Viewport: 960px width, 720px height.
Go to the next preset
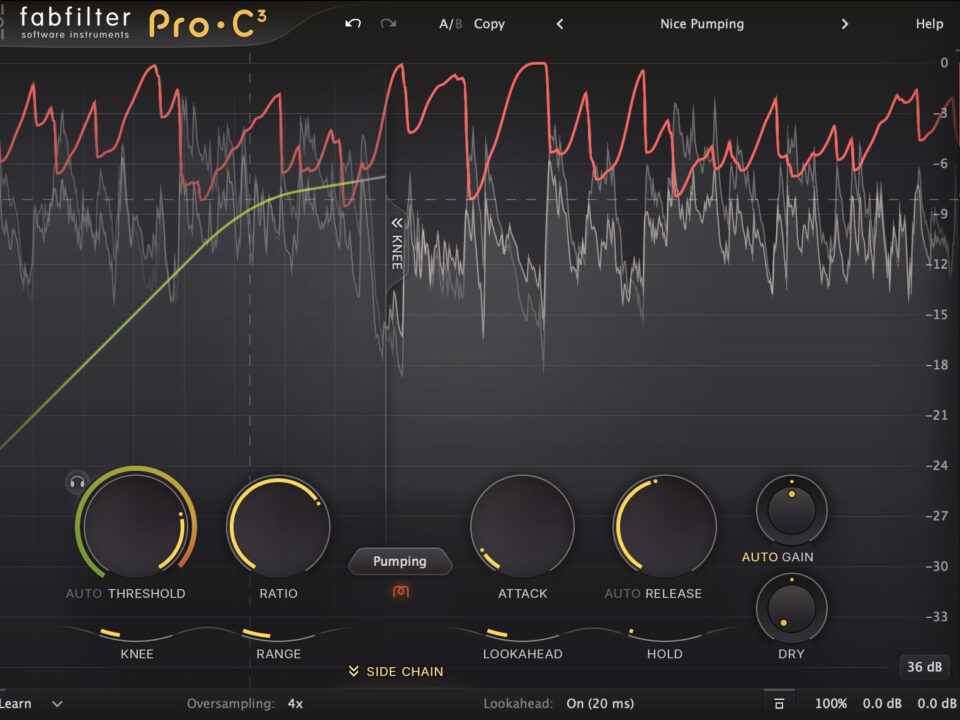pos(845,24)
